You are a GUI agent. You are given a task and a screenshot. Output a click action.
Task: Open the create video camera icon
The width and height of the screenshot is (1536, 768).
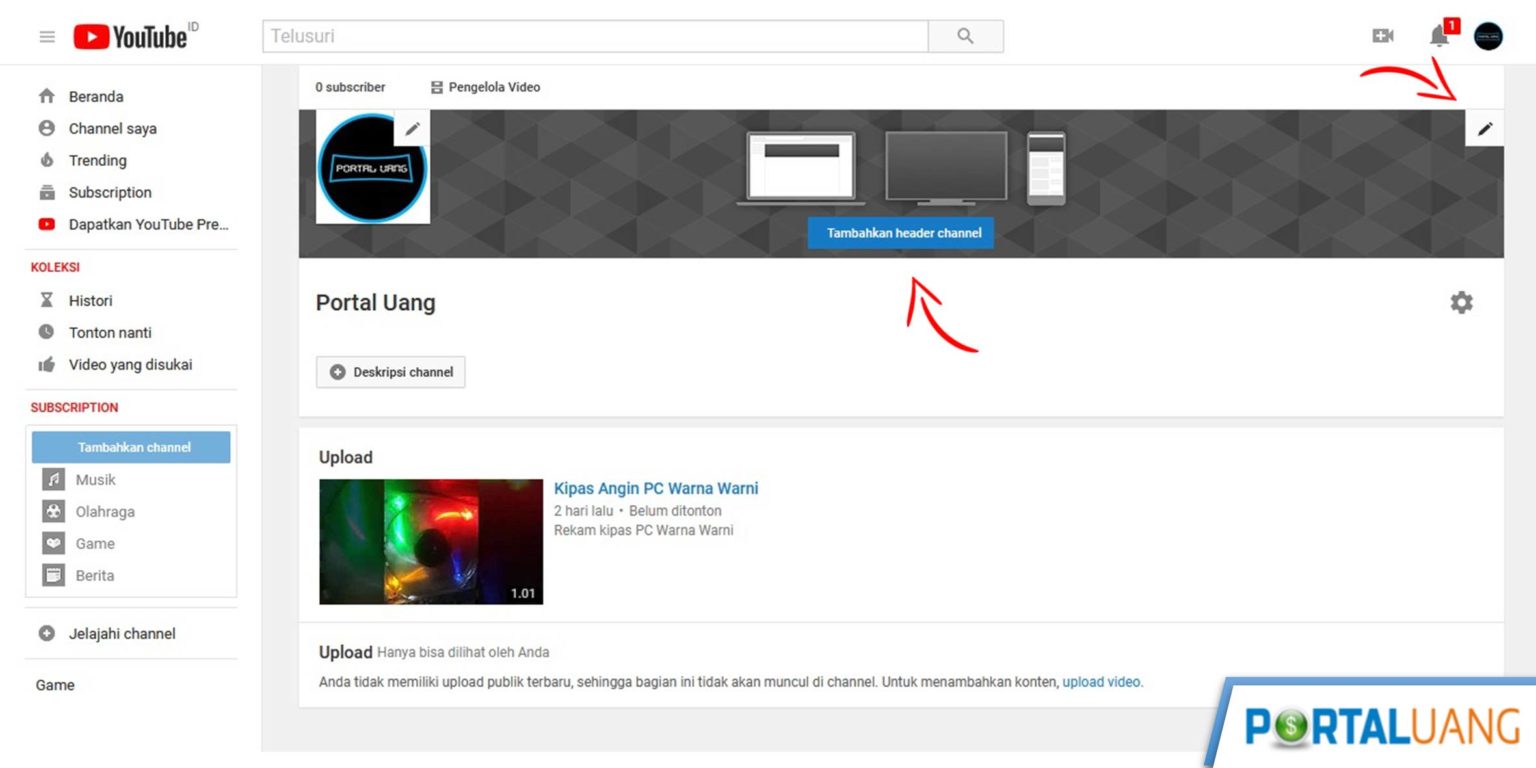[1383, 36]
